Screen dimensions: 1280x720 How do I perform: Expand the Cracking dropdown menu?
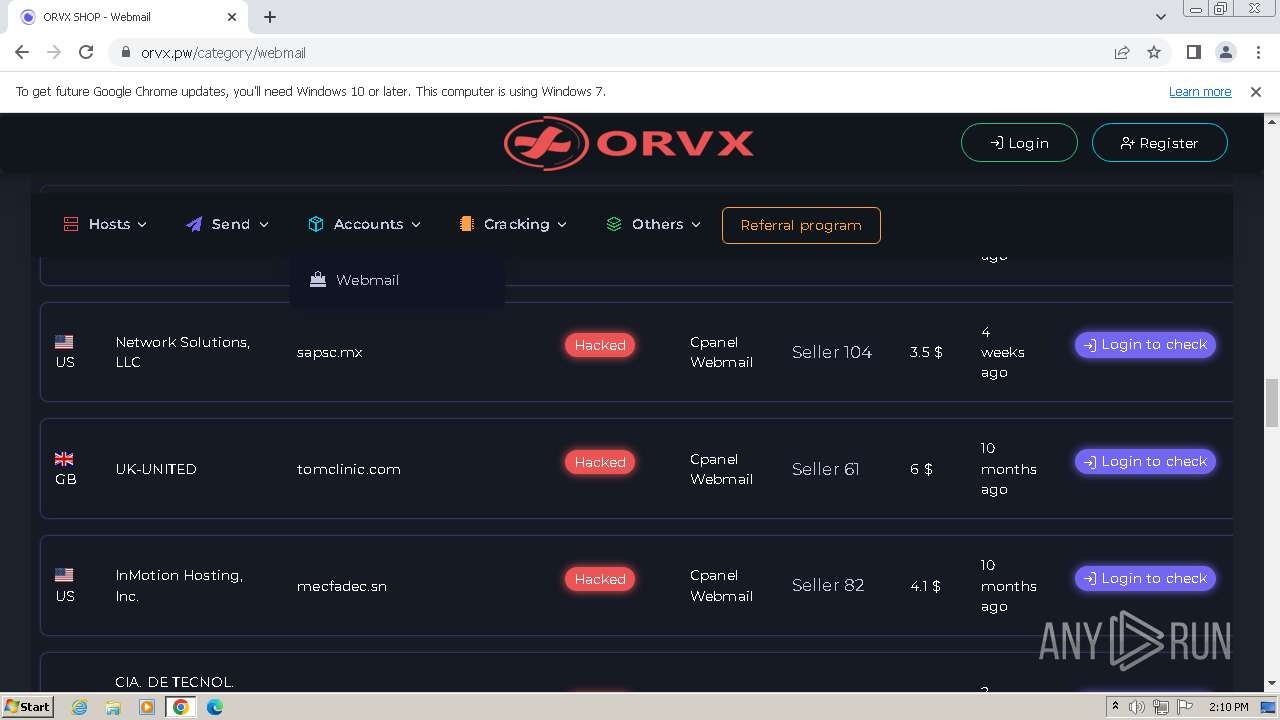[x=513, y=224]
